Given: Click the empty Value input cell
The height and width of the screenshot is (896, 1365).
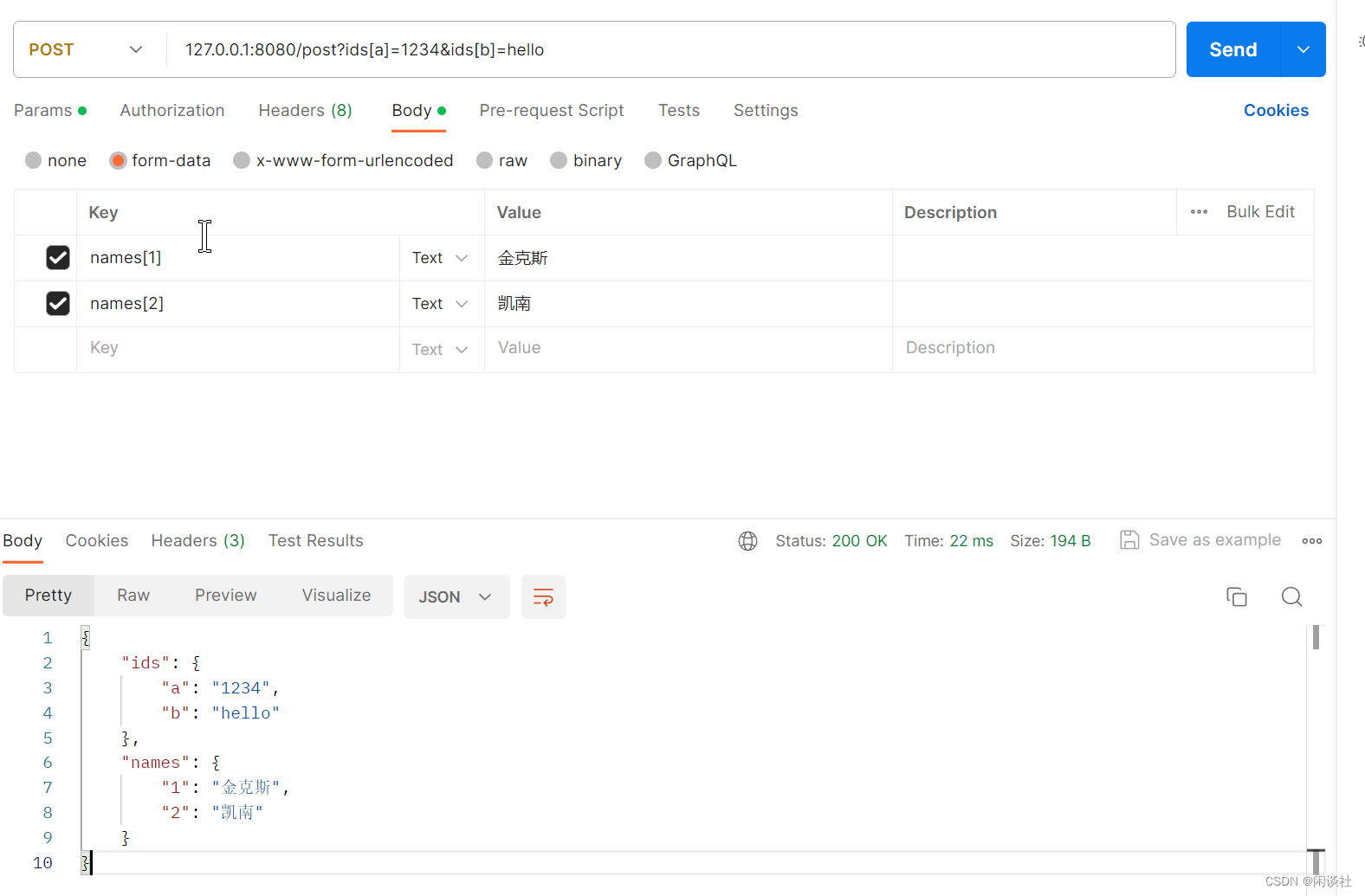Looking at the screenshot, I should [689, 349].
